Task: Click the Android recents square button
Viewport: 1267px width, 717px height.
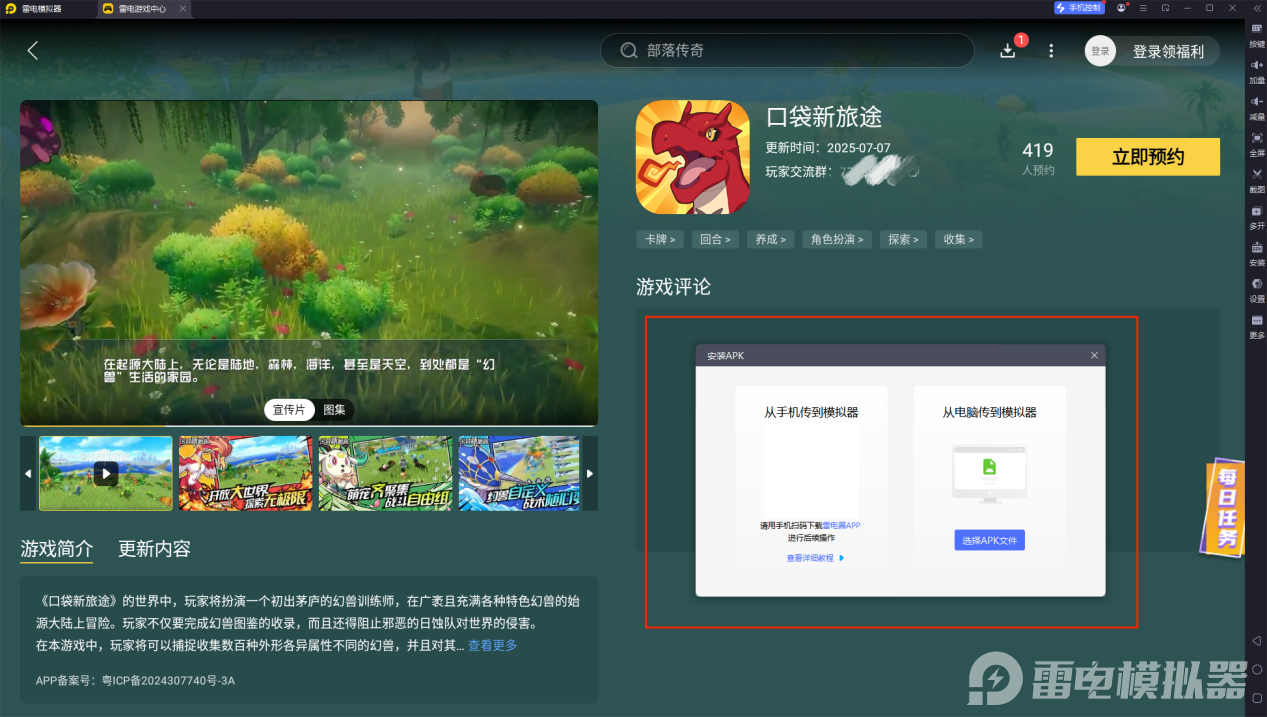Action: coord(1257,696)
